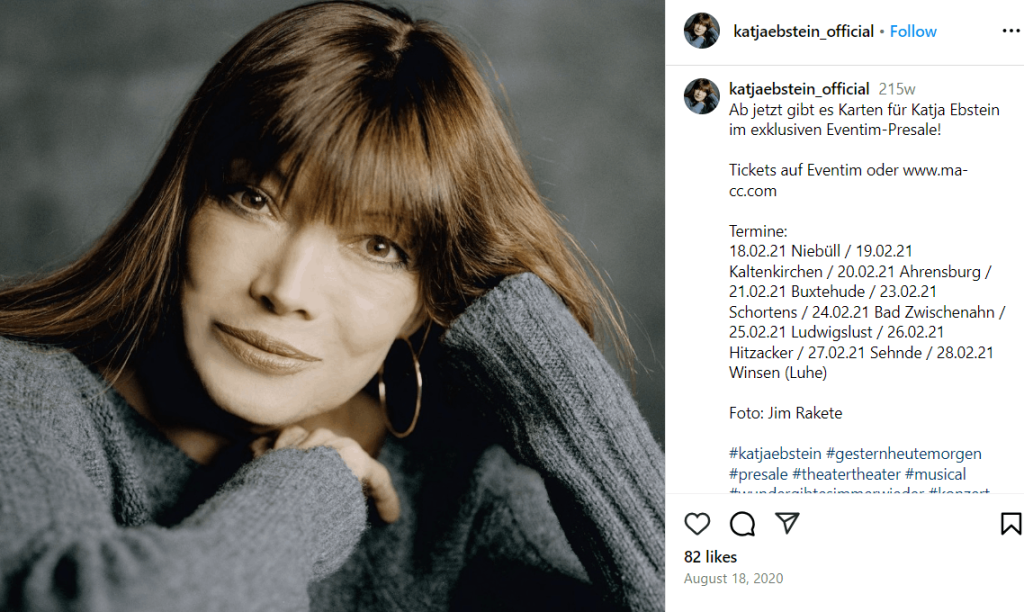Open the three-dot more options menu

(1011, 31)
